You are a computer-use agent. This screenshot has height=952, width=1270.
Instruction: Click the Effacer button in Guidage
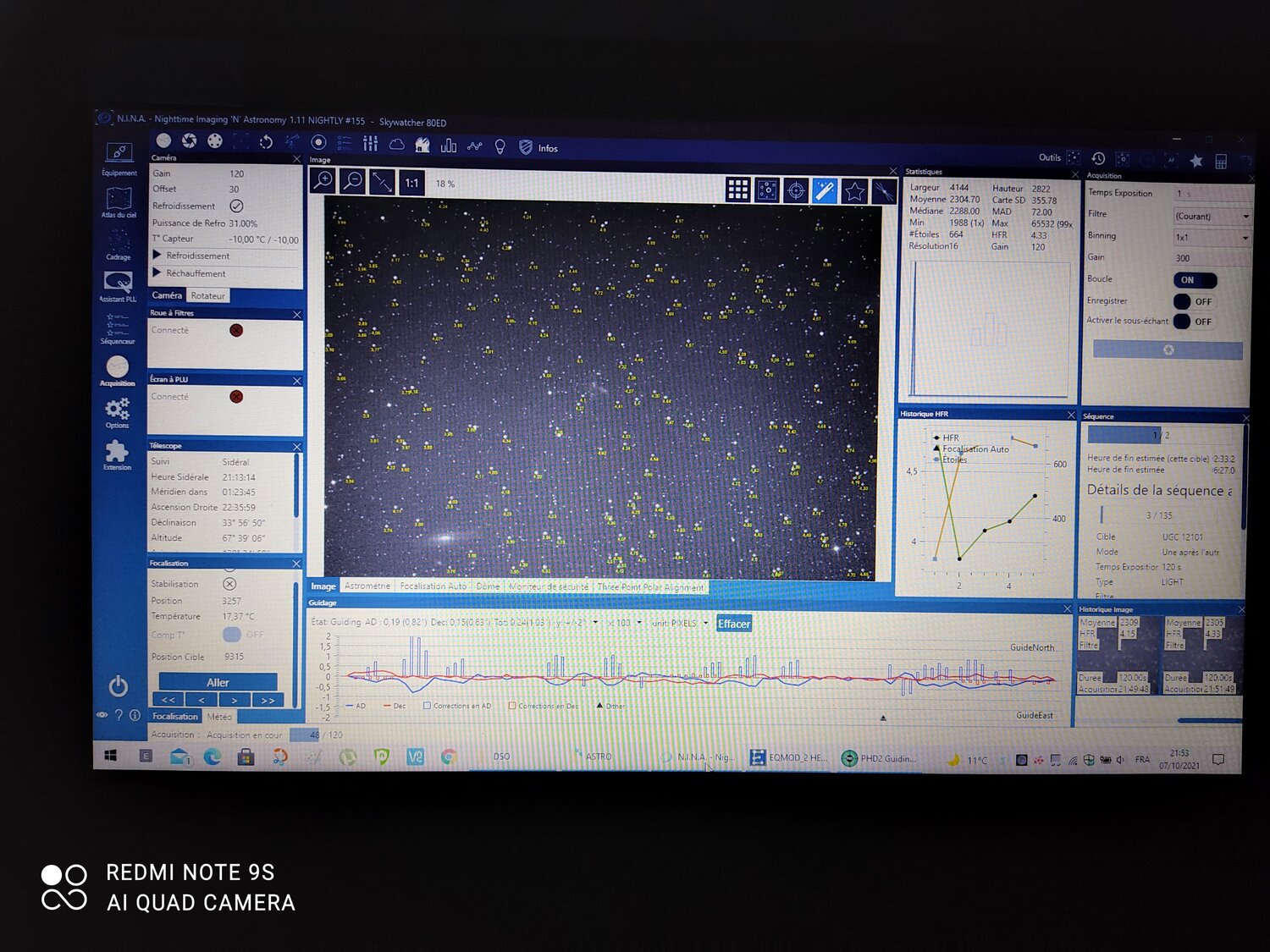734,625
